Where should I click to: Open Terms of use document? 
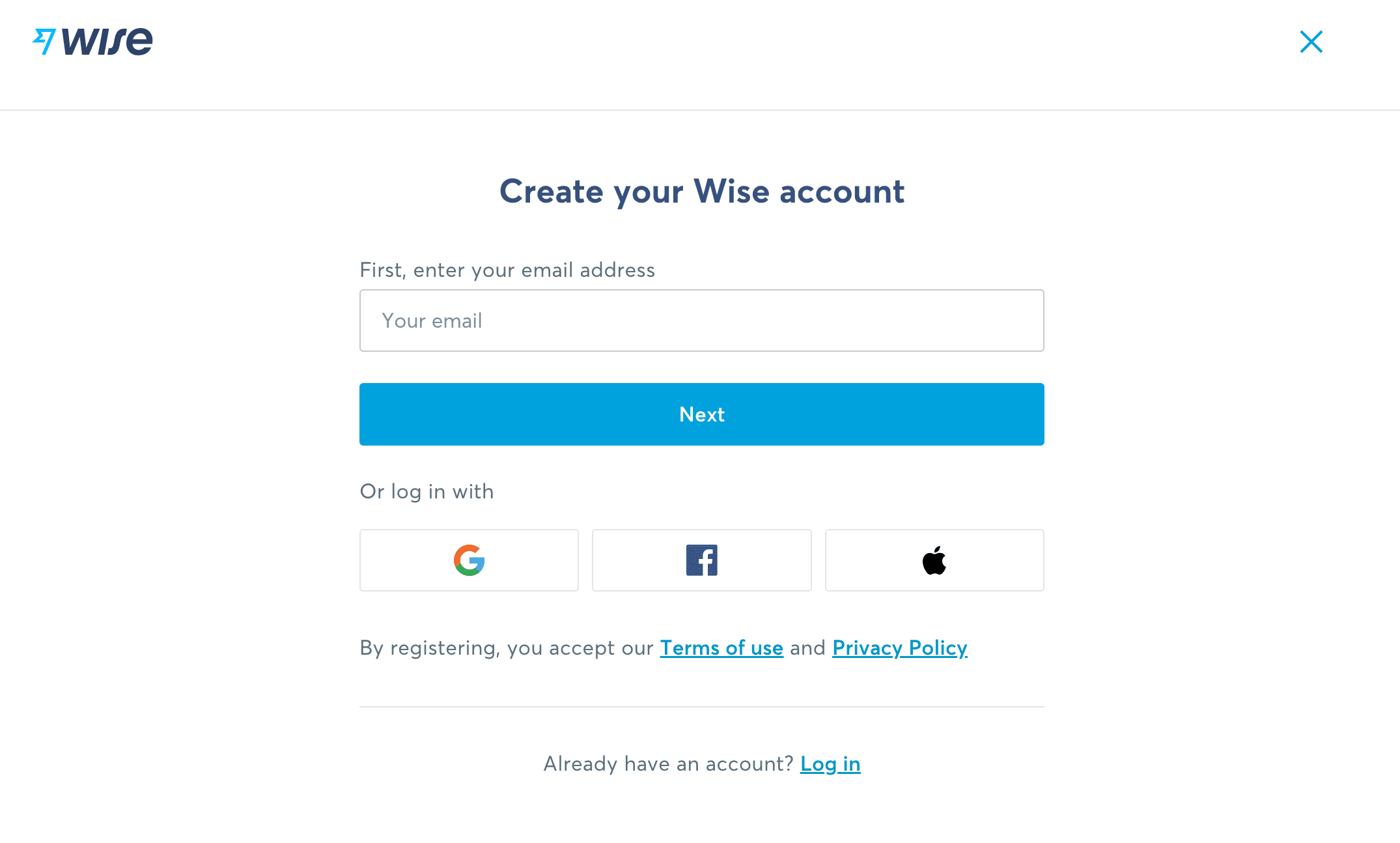tap(721, 648)
